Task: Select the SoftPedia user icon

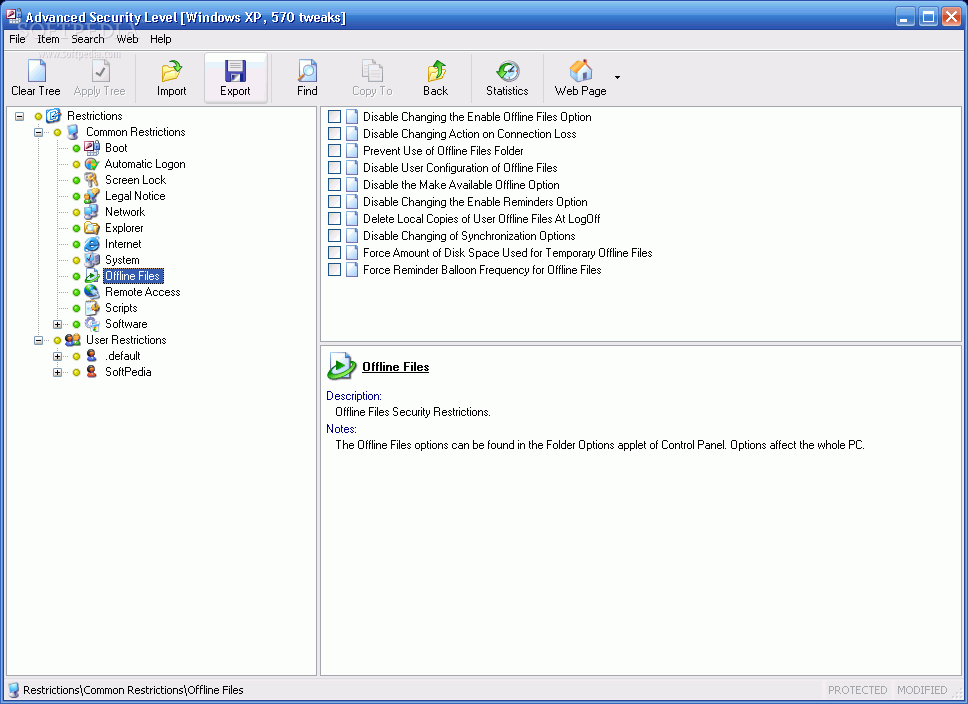Action: click(x=91, y=372)
